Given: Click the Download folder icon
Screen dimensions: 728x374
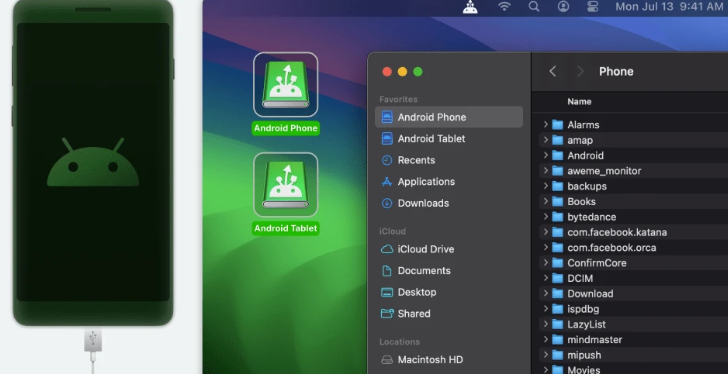Looking at the screenshot, I should pyautogui.click(x=557, y=293).
